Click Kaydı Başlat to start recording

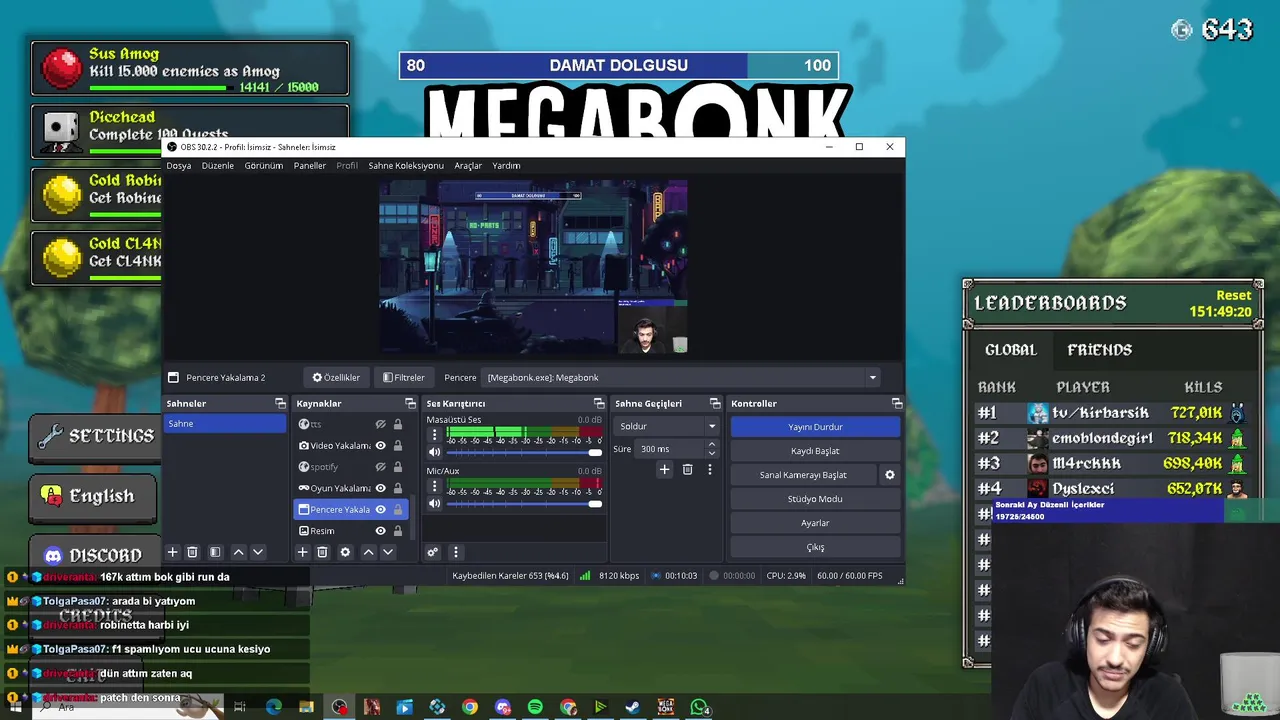tap(815, 451)
